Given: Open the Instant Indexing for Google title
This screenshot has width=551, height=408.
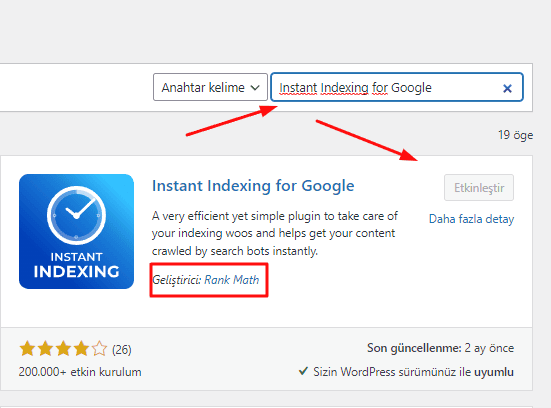Looking at the screenshot, I should pyautogui.click(x=253, y=186).
